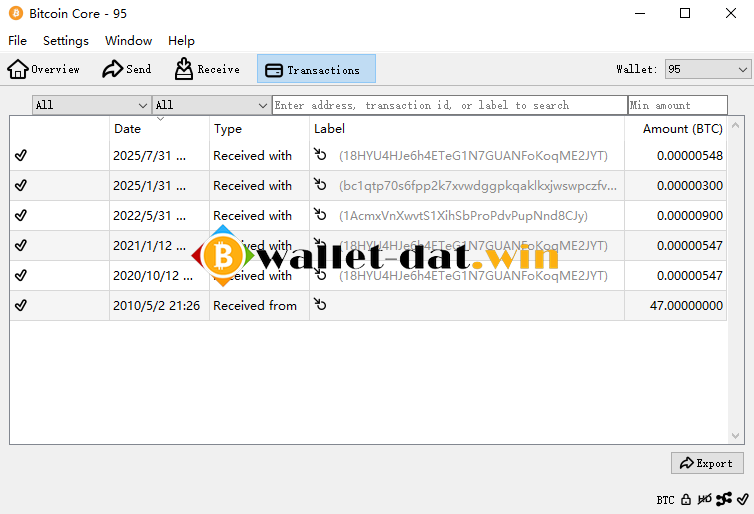Image resolution: width=754 pixels, height=514 pixels.
Task: Click the receive arrow icon in 2025/7/31 row
Action: click(x=320, y=154)
